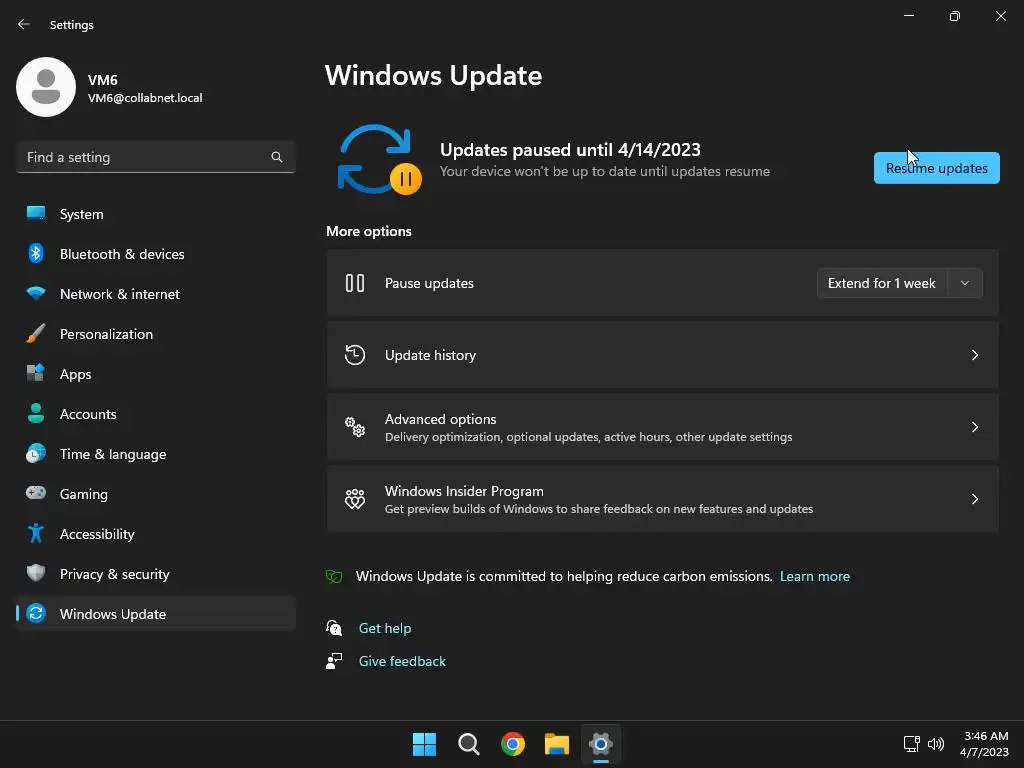This screenshot has height=768, width=1024.
Task: Click the Windows Insider Program hearts icon
Action: (x=355, y=499)
